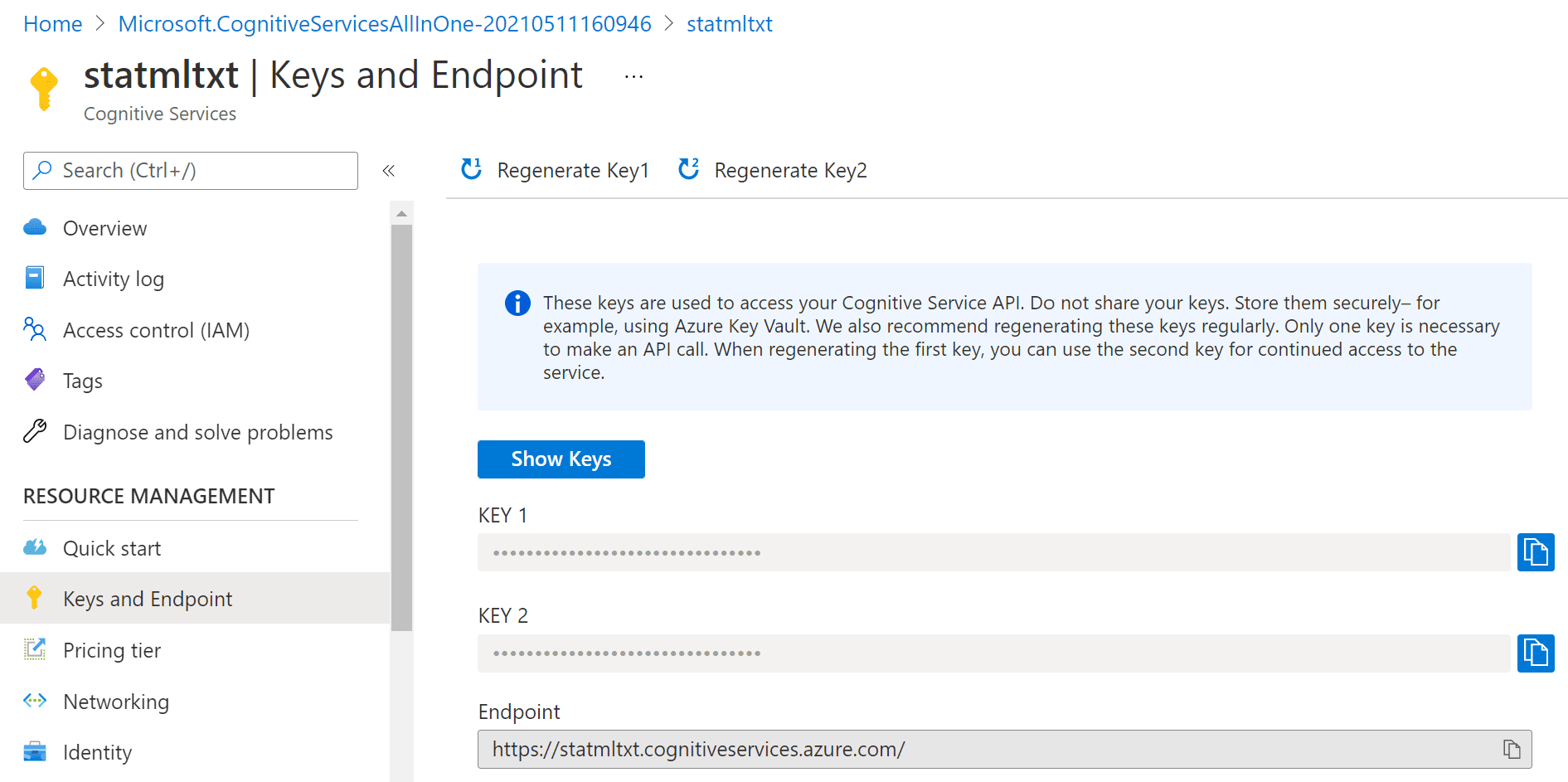The image size is (1568, 782).
Task: Click Regenerate Key2 label
Action: click(791, 170)
